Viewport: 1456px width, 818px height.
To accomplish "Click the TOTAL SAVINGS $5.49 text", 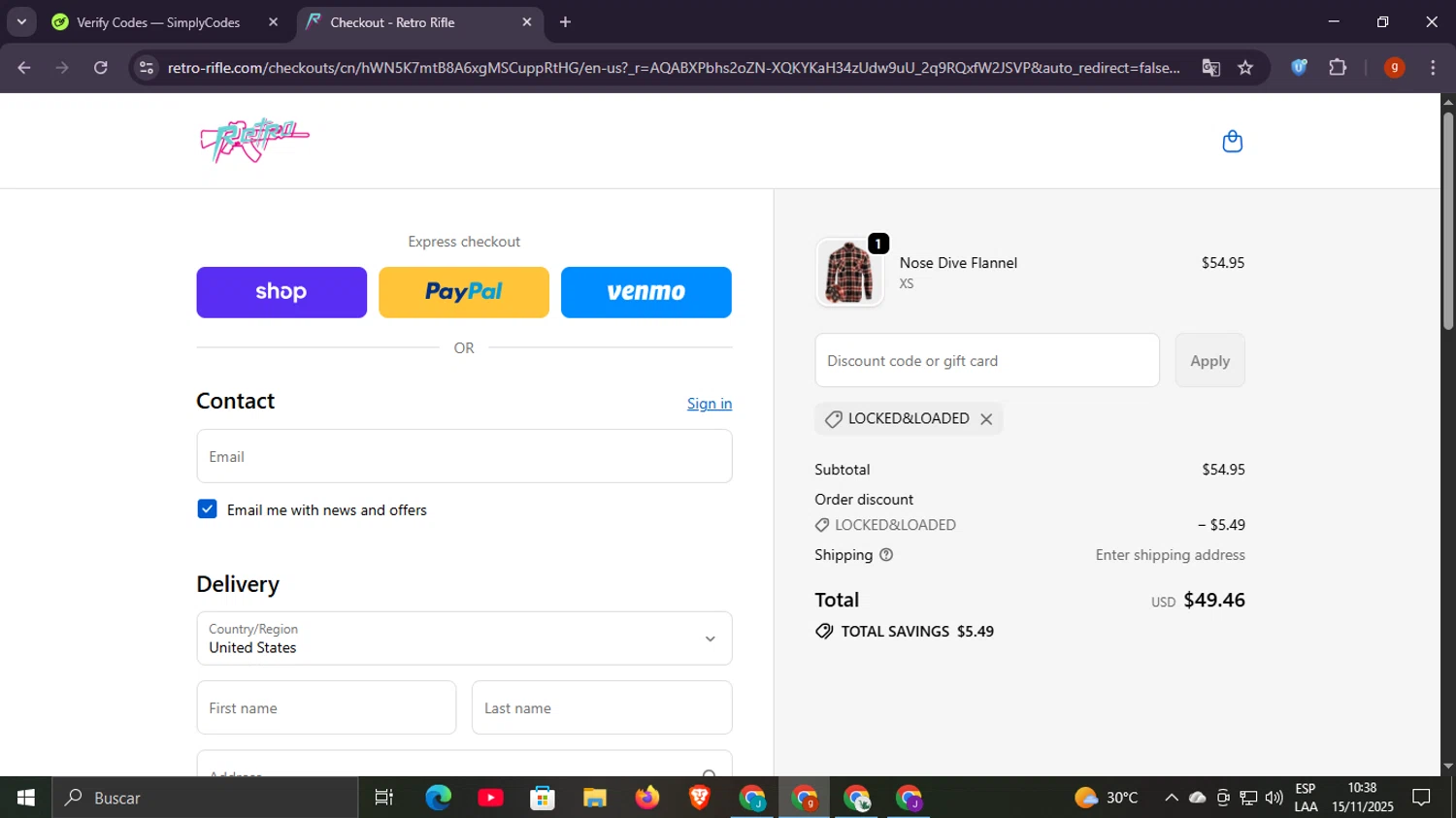I will click(917, 632).
